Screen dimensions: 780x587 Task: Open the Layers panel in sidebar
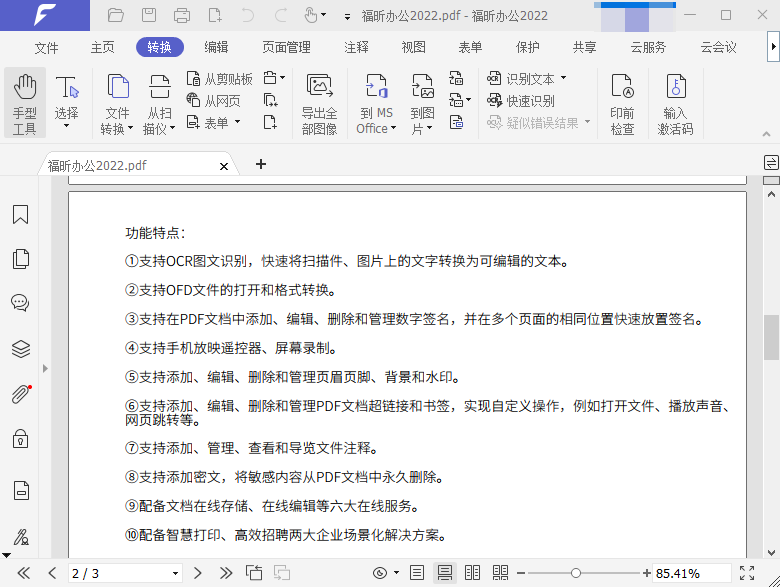click(20, 349)
